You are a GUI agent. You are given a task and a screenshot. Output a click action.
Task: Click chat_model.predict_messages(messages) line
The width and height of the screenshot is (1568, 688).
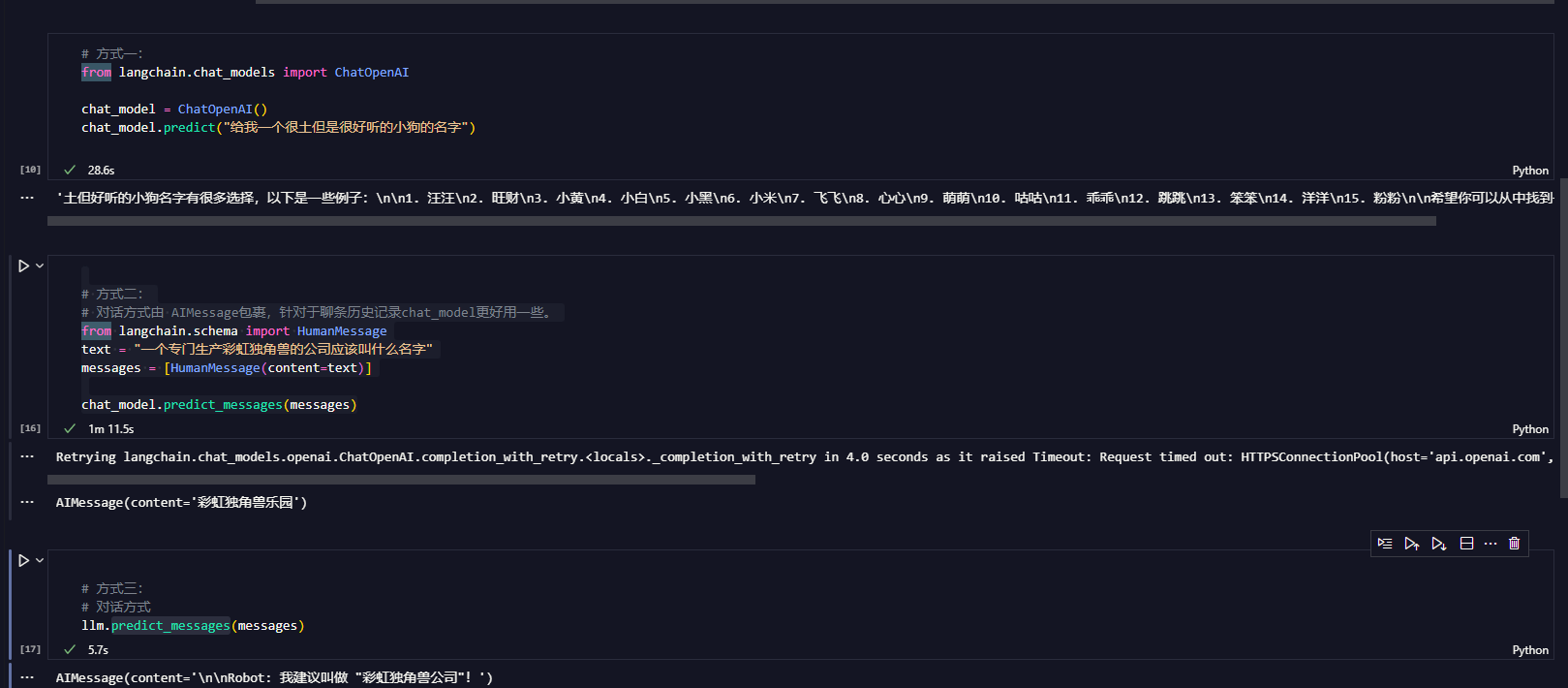click(219, 405)
